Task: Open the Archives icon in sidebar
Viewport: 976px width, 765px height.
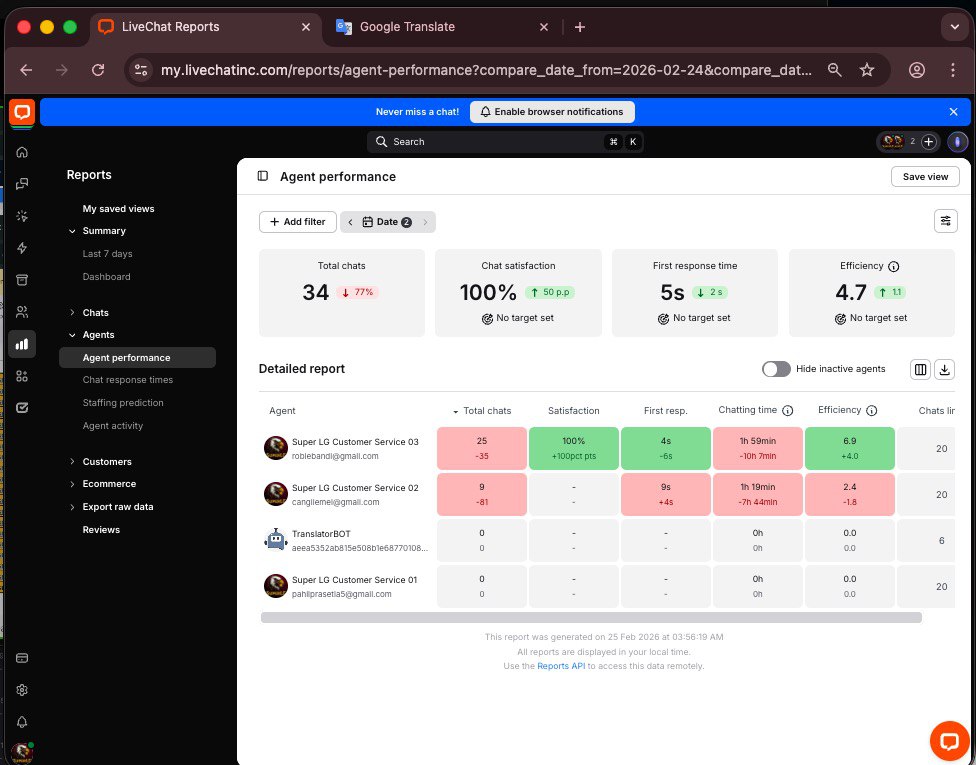Action: coord(22,280)
